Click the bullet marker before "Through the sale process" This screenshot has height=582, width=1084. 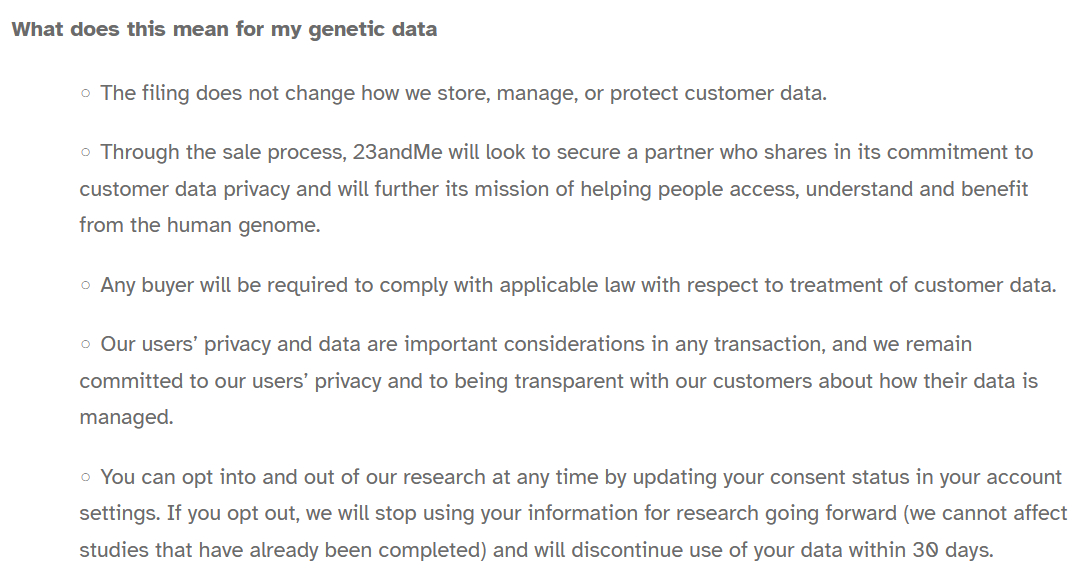[86, 153]
